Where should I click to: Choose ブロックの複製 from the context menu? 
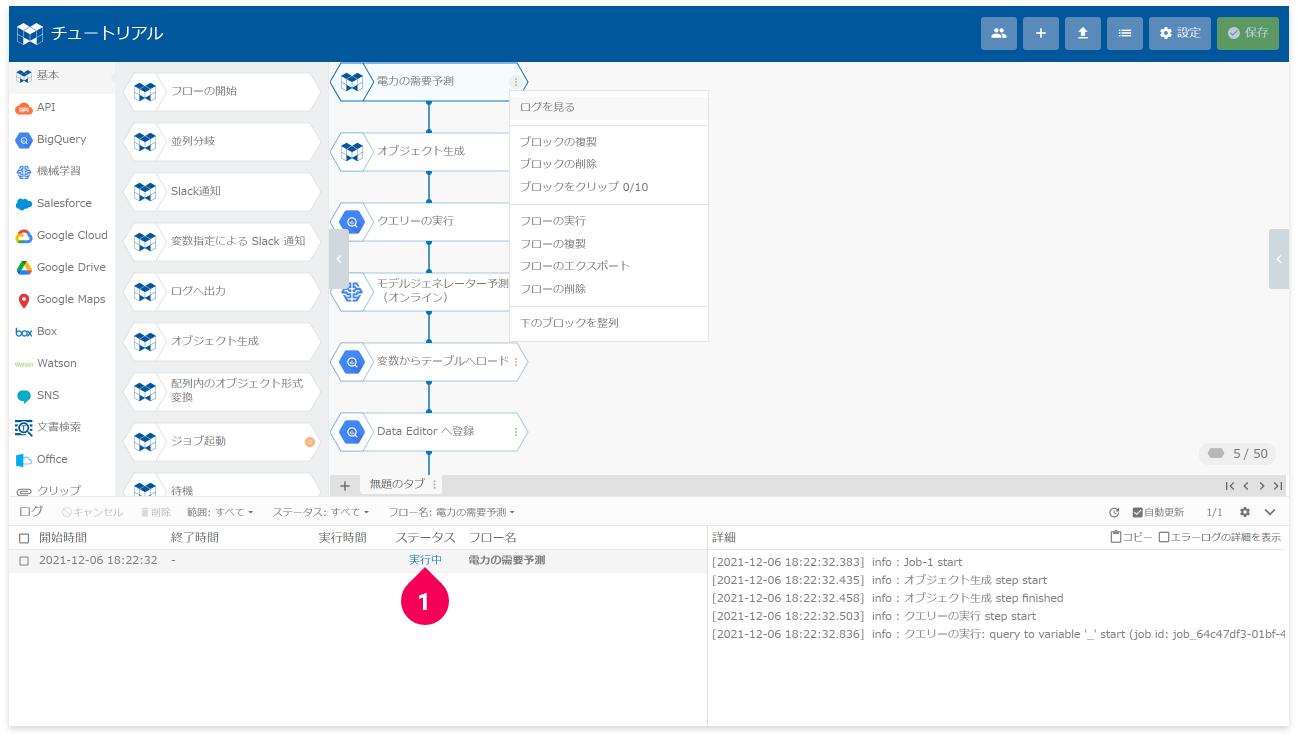[x=609, y=142]
